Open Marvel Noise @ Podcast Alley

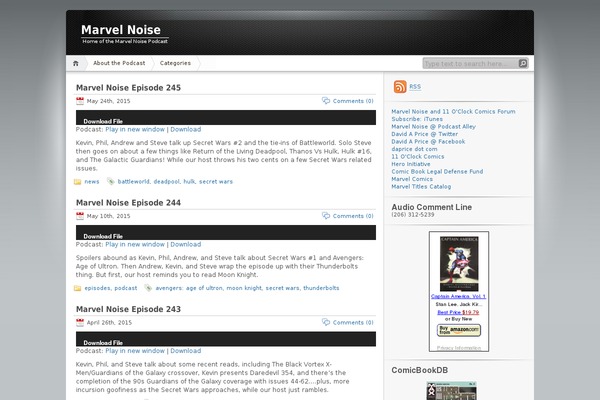point(433,127)
